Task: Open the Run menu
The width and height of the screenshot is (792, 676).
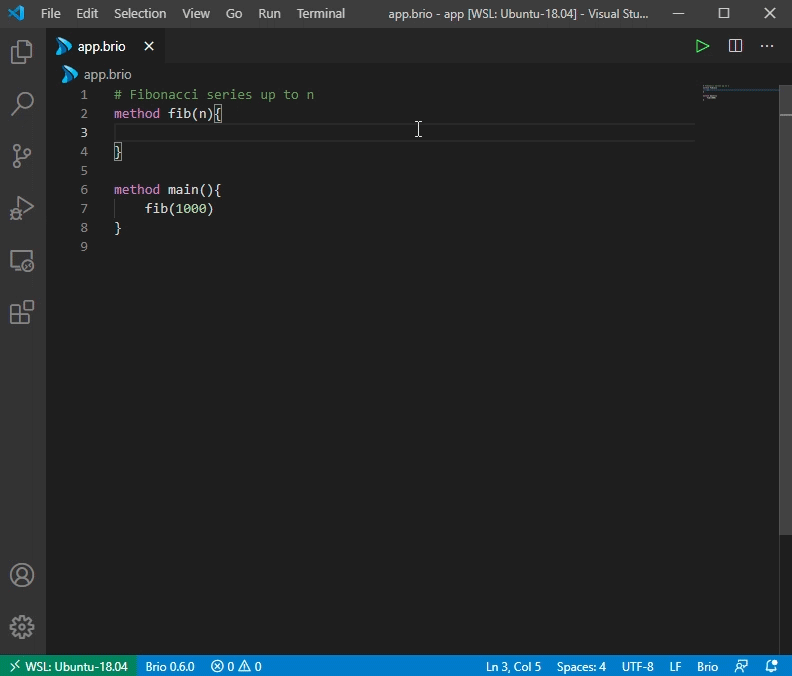Action: (x=269, y=14)
